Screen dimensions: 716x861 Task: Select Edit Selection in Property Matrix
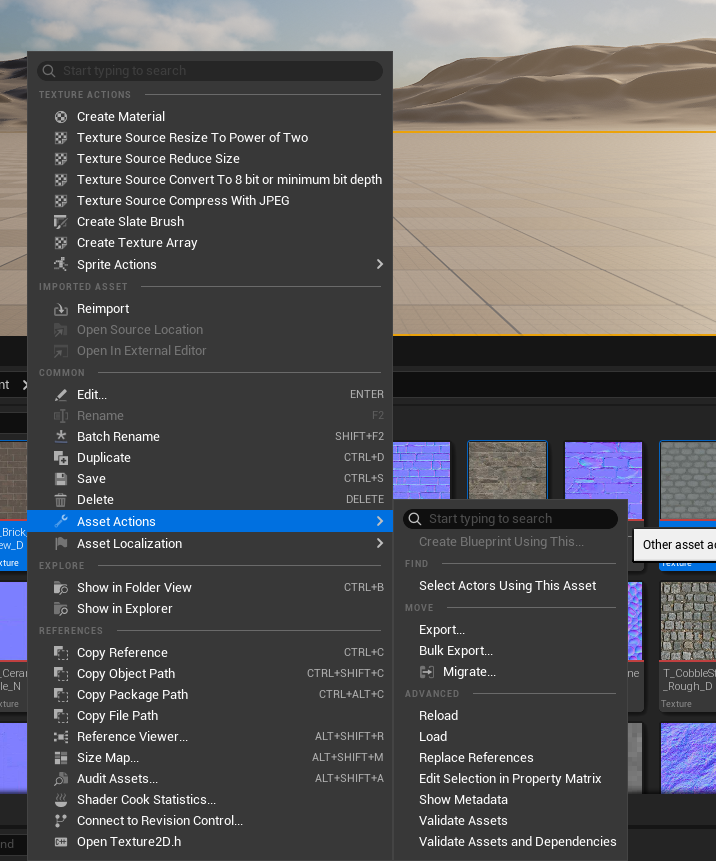[x=510, y=779]
